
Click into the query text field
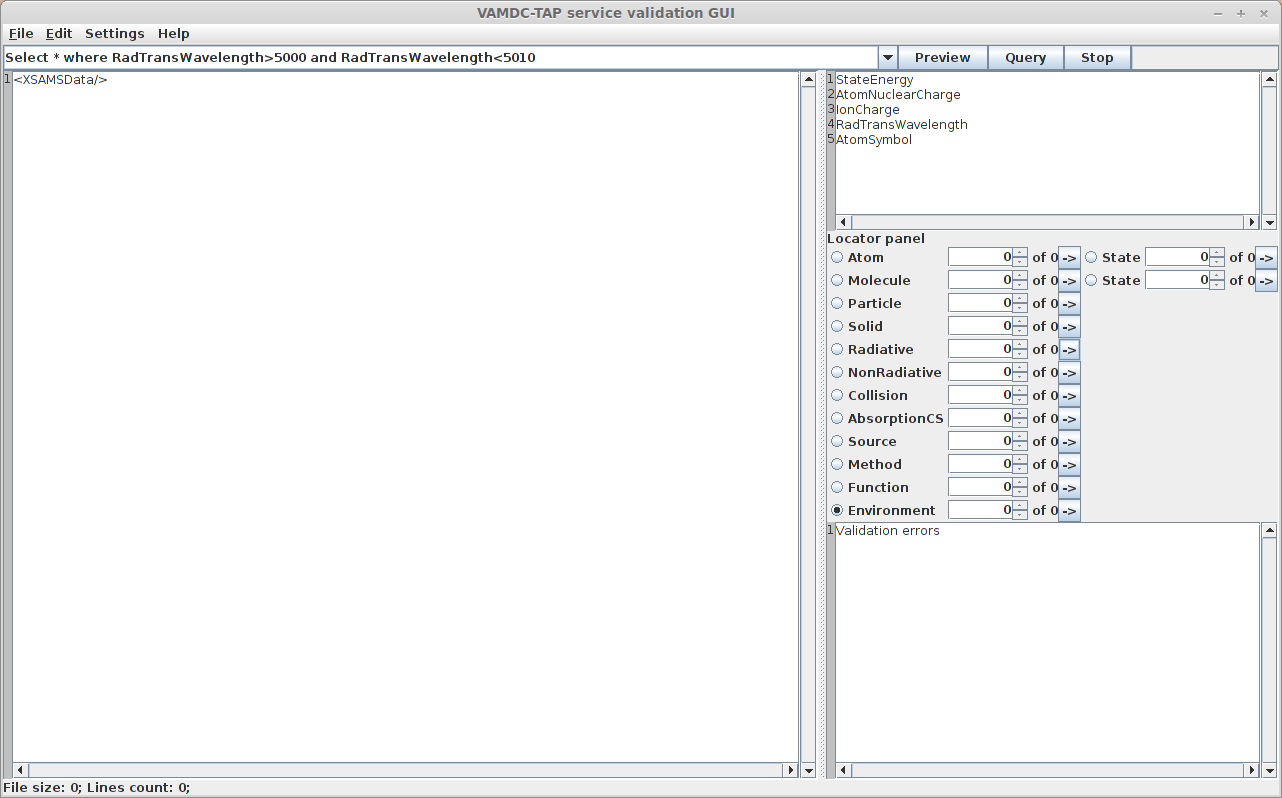(x=440, y=58)
